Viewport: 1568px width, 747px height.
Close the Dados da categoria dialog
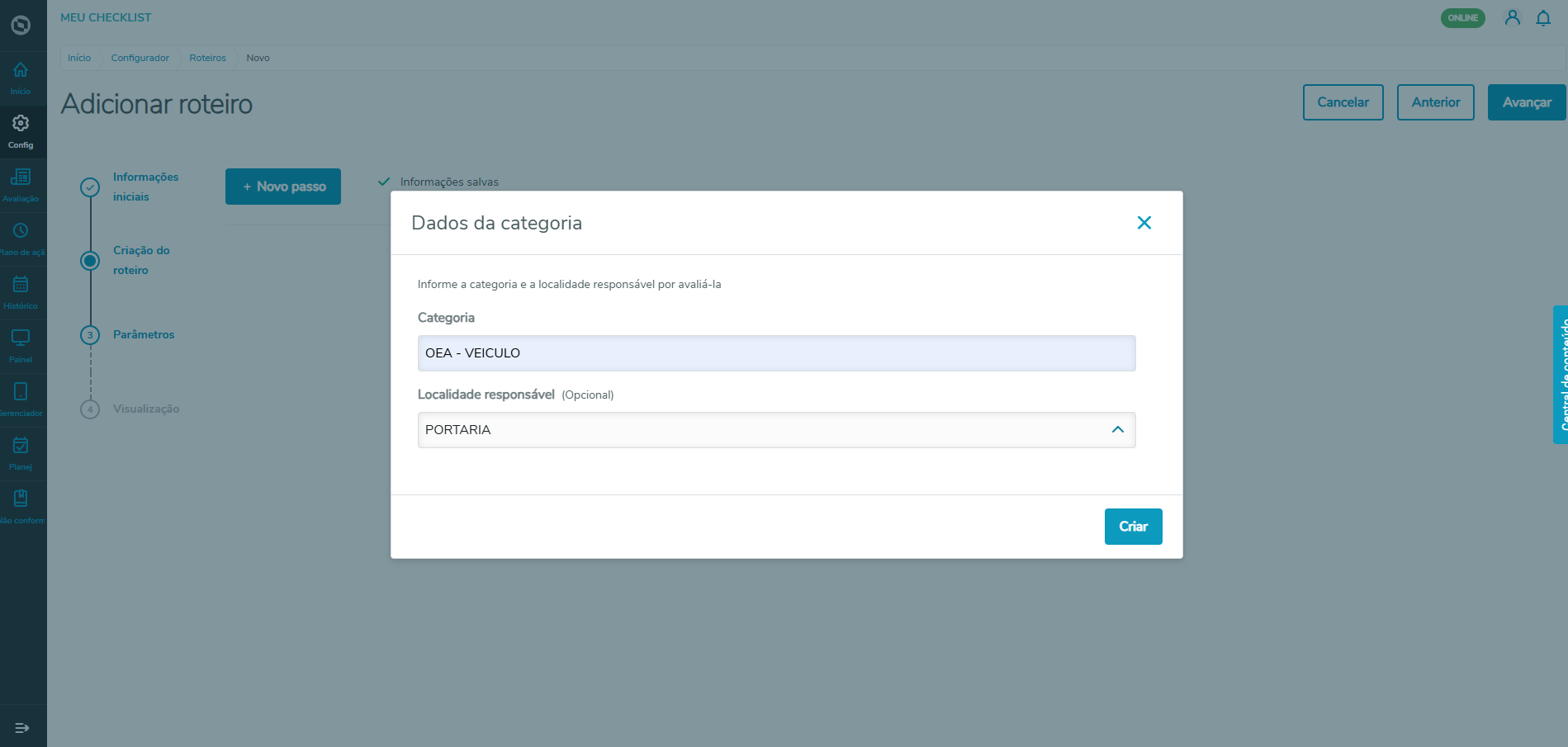tap(1144, 223)
